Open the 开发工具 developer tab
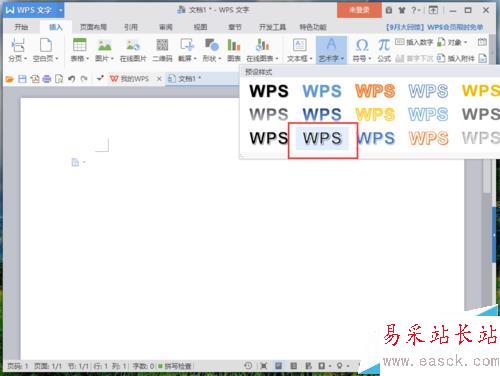Screen dimensions: 500x376 (272, 27)
